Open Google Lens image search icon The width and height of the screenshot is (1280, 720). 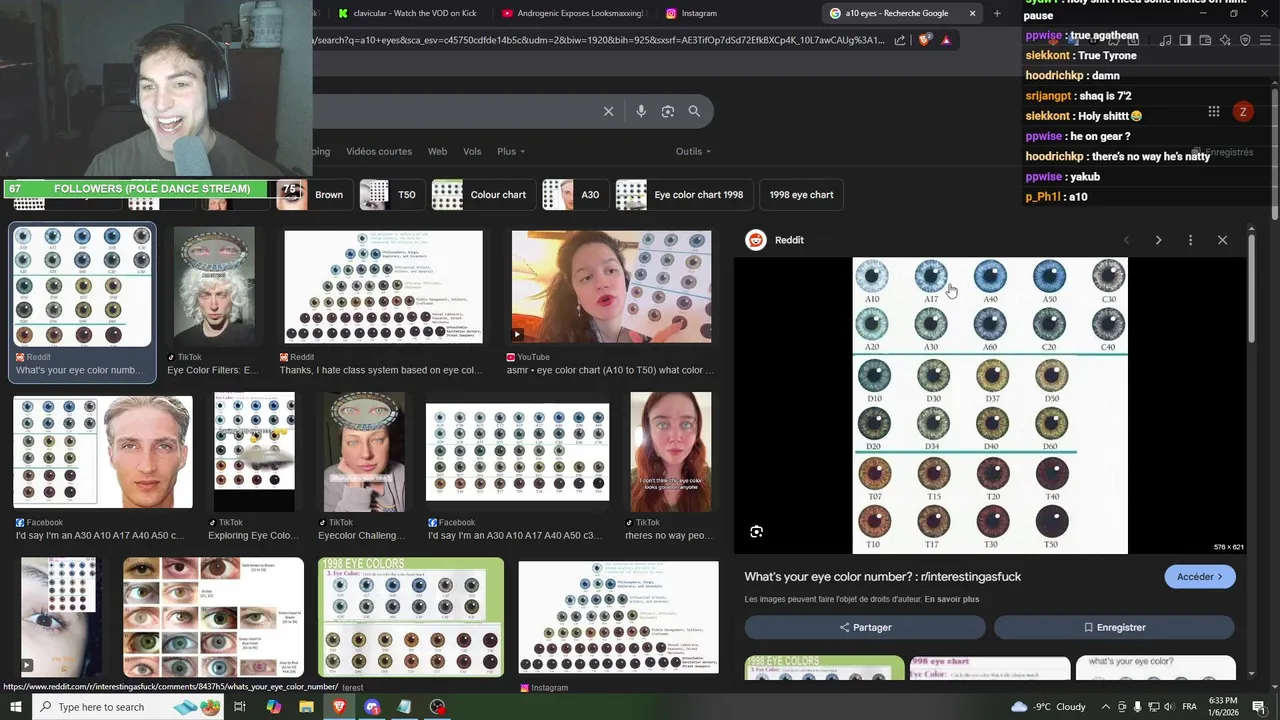coord(668,111)
